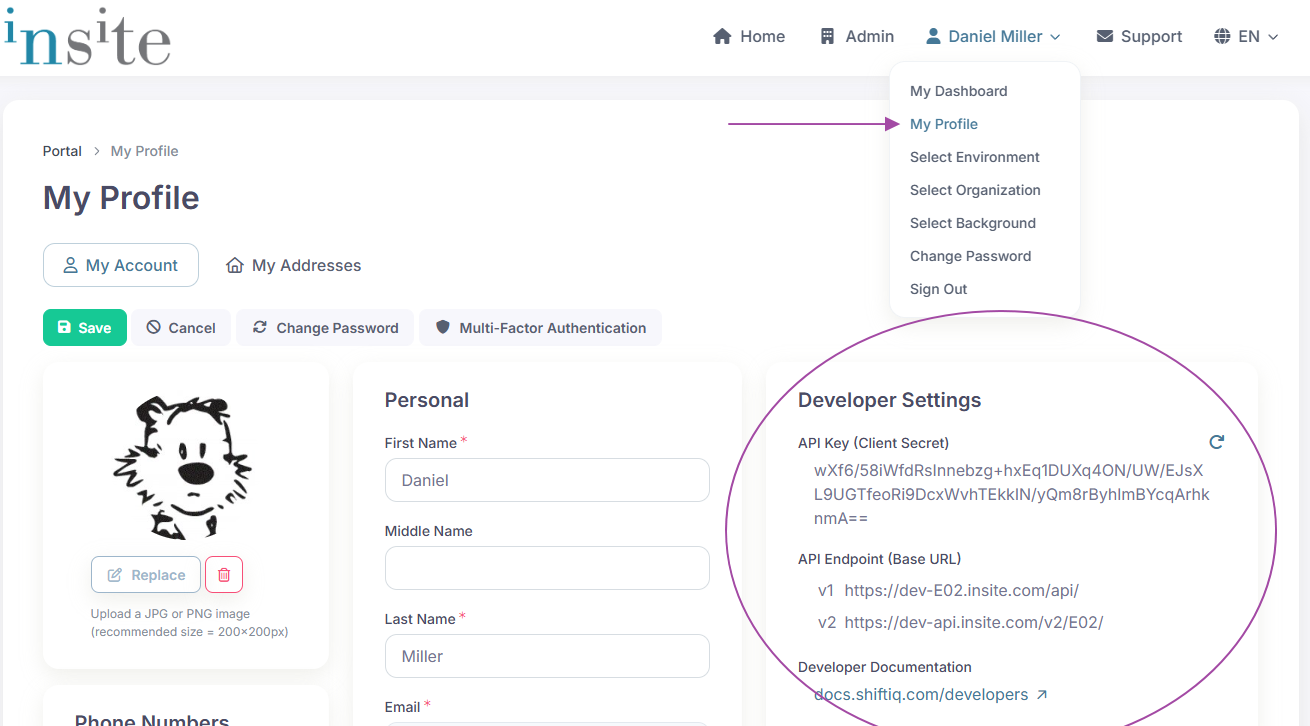This screenshot has width=1310, height=726.
Task: Delete profile image with trash icon
Action: (224, 575)
